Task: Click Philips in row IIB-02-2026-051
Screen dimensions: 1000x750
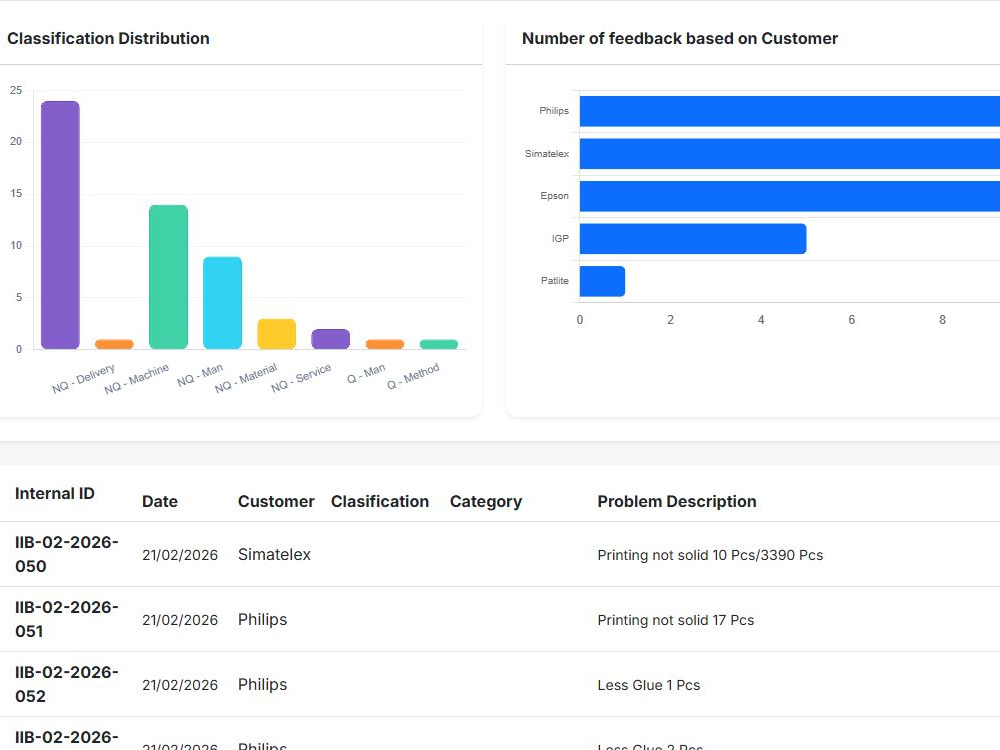Action: (x=263, y=620)
